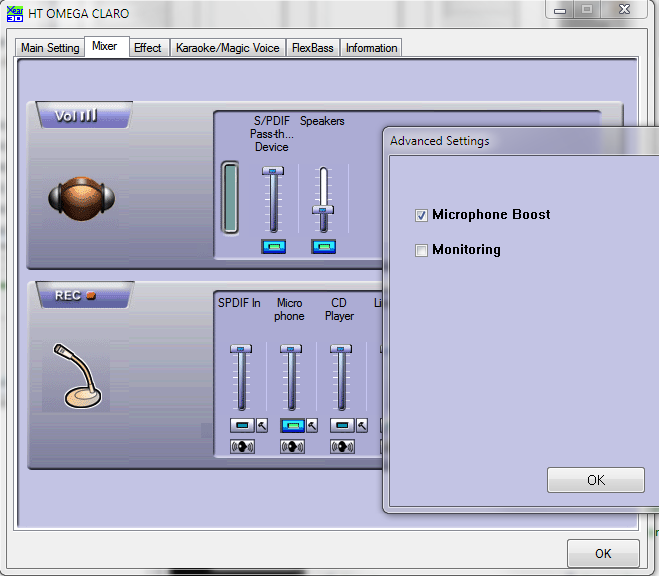Click the headphones head icon
659x576 pixels.
click(82, 199)
